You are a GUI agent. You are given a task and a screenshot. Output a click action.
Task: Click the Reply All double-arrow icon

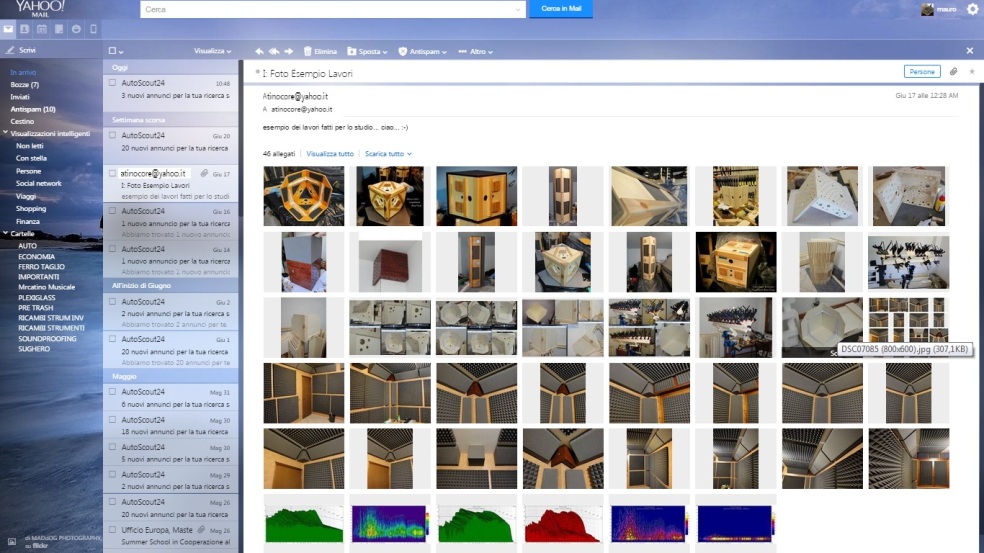[274, 51]
